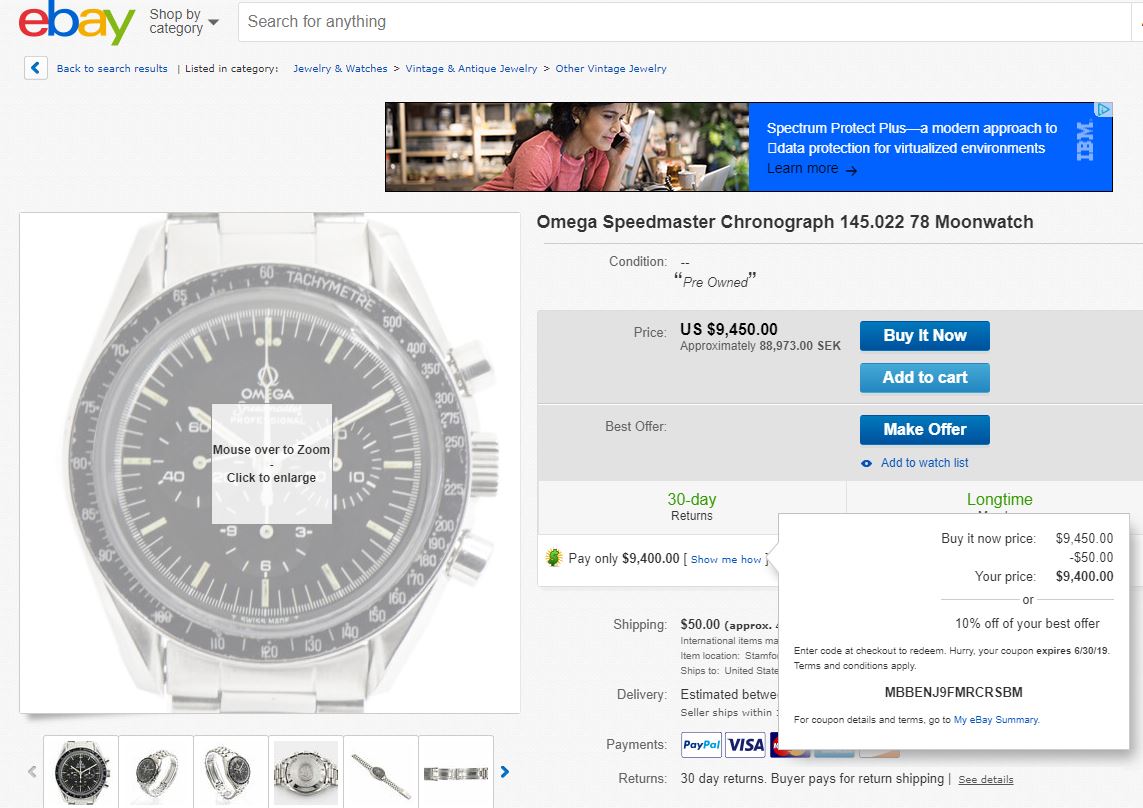Click the Show me how link
This screenshot has height=808, width=1143.
pyautogui.click(x=726, y=560)
